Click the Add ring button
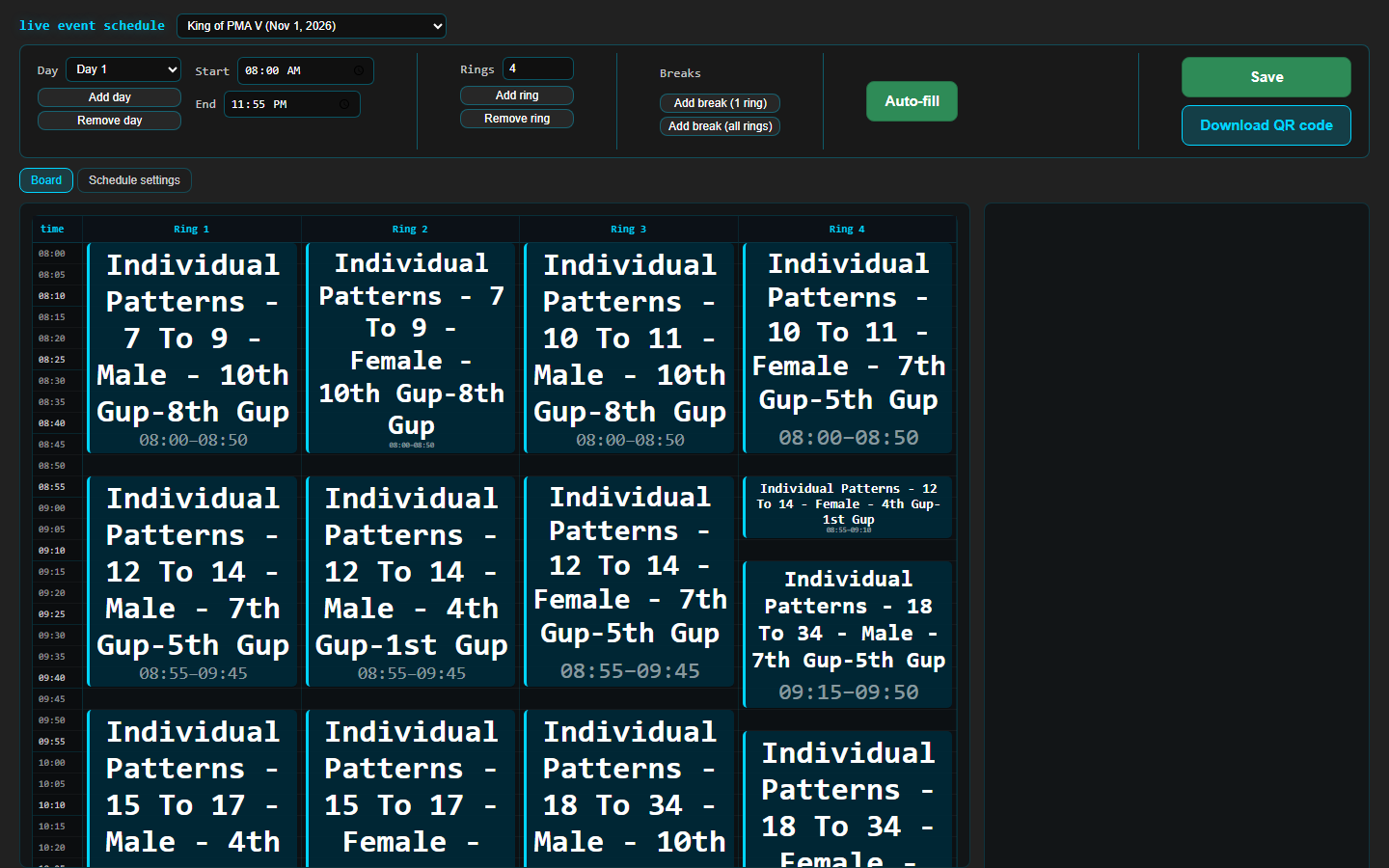The width and height of the screenshot is (1389, 868). (x=517, y=95)
